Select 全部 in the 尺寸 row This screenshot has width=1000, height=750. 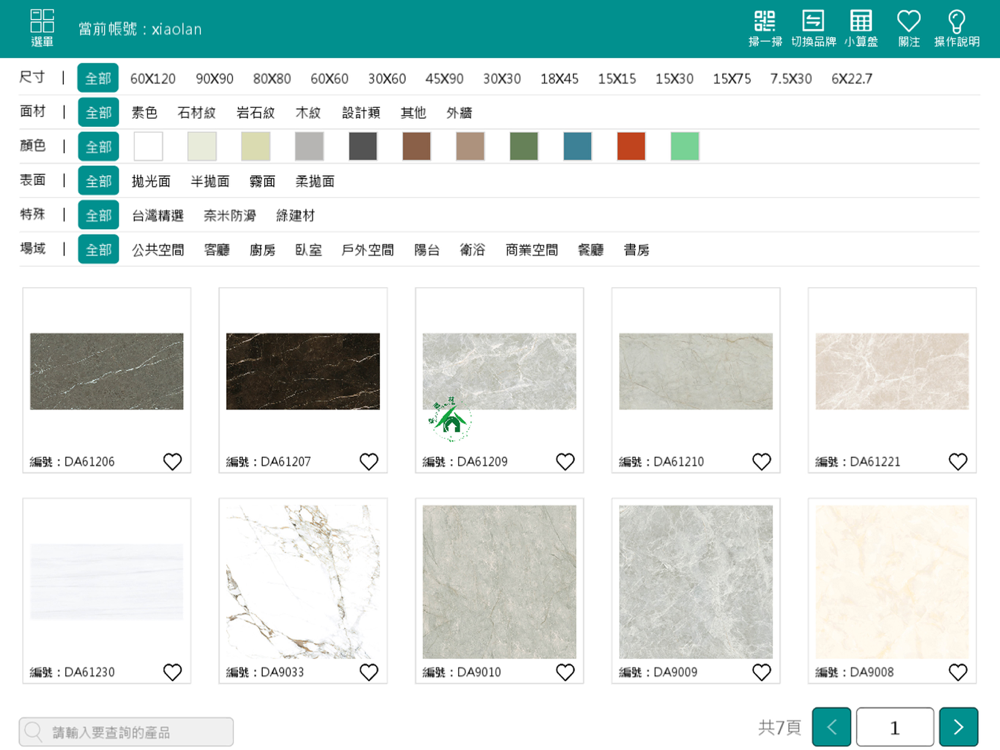[98, 78]
